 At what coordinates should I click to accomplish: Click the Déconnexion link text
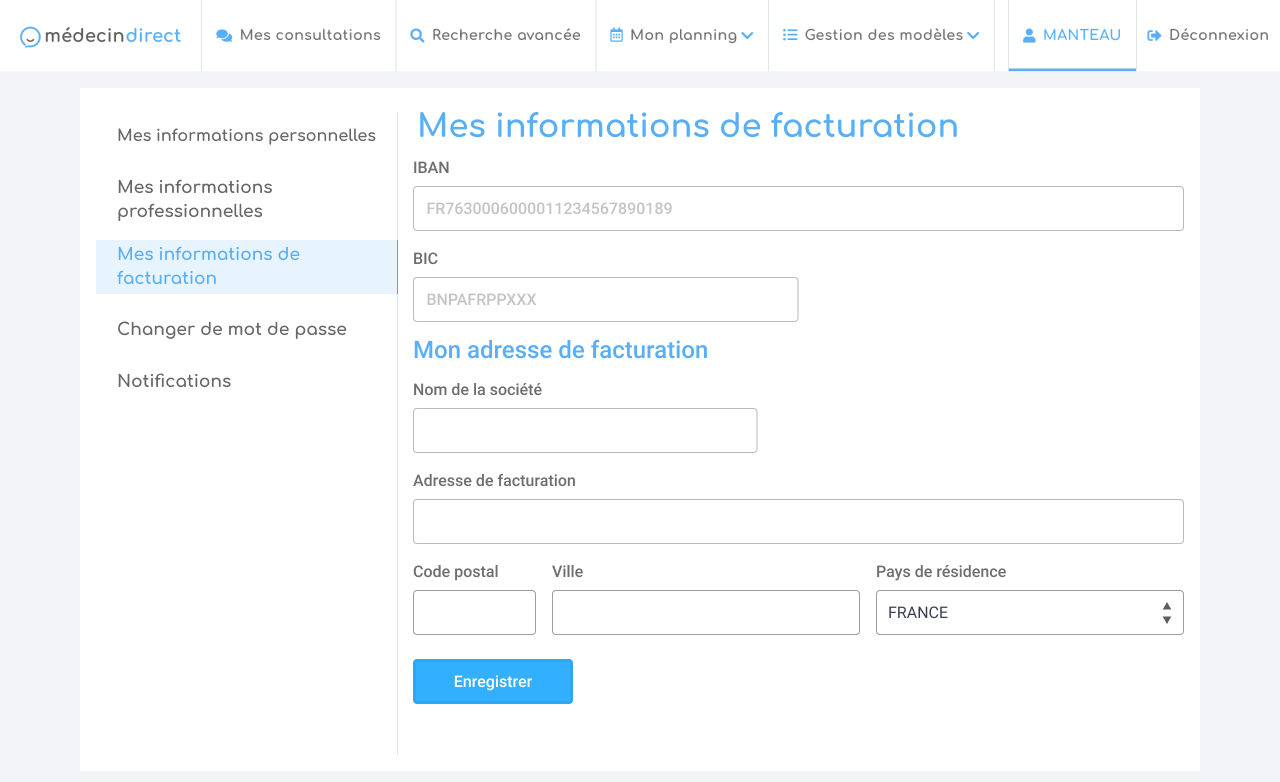tap(1218, 35)
